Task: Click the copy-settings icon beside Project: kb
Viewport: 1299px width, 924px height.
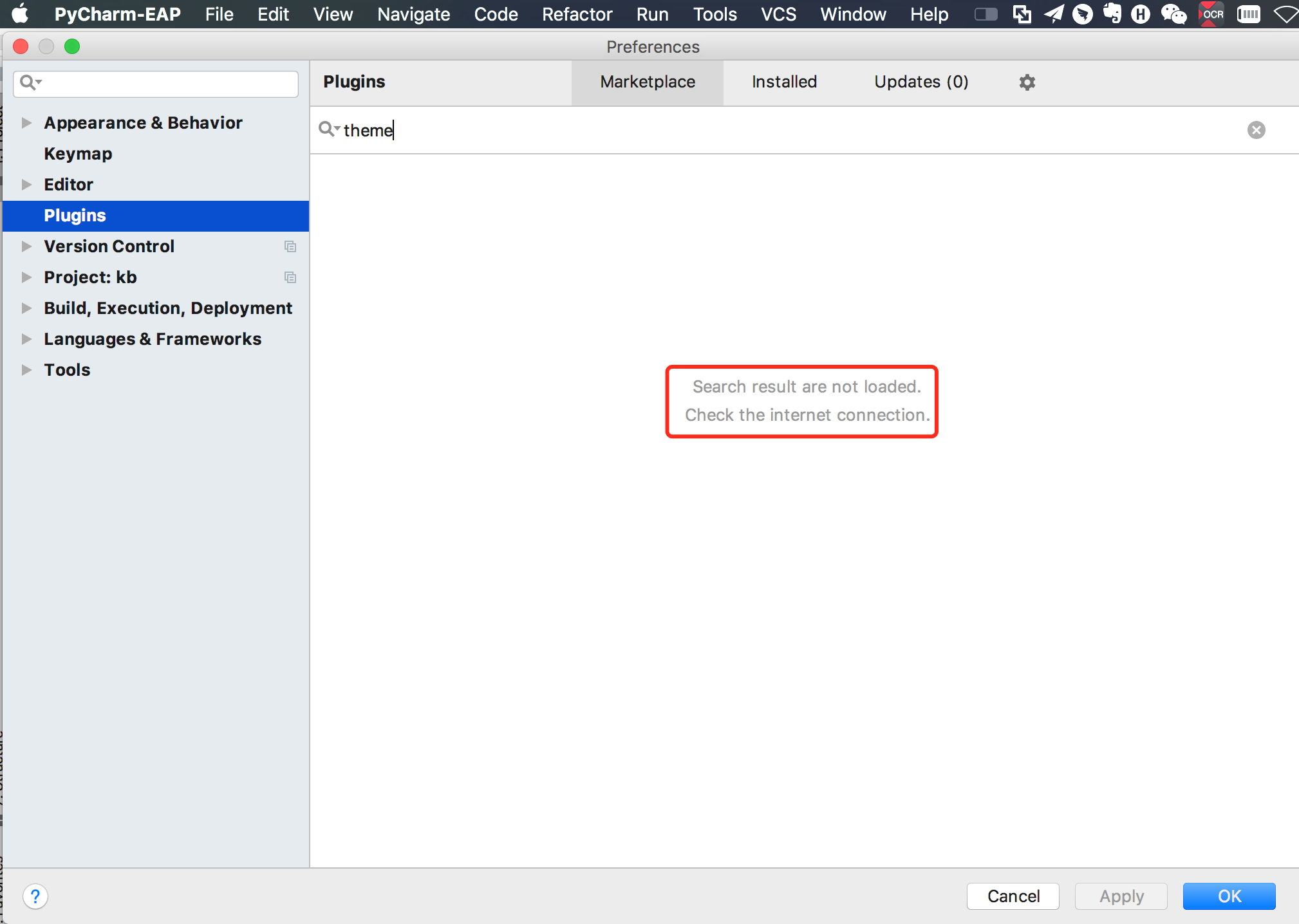Action: coord(290,277)
